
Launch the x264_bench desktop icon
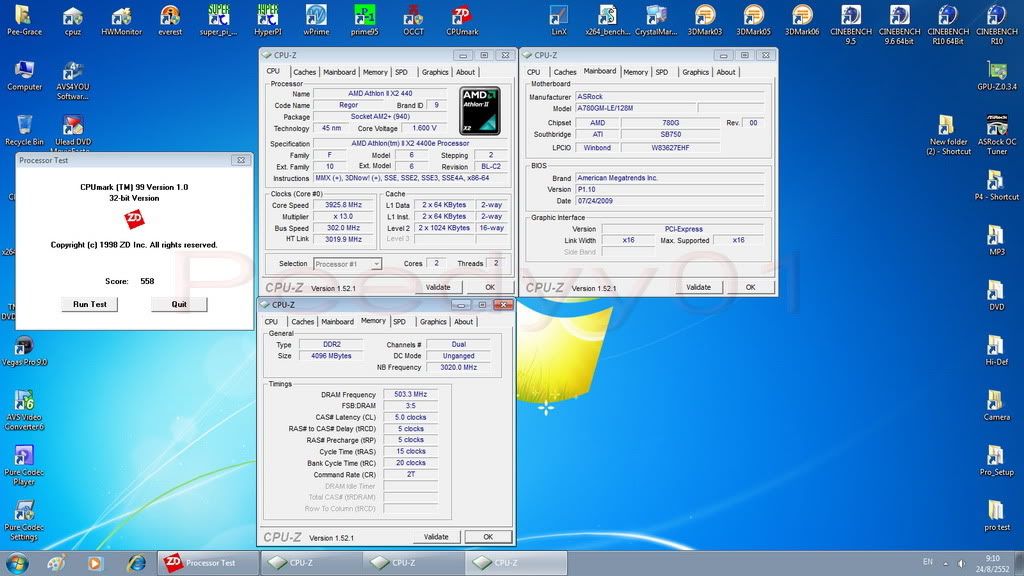point(607,20)
